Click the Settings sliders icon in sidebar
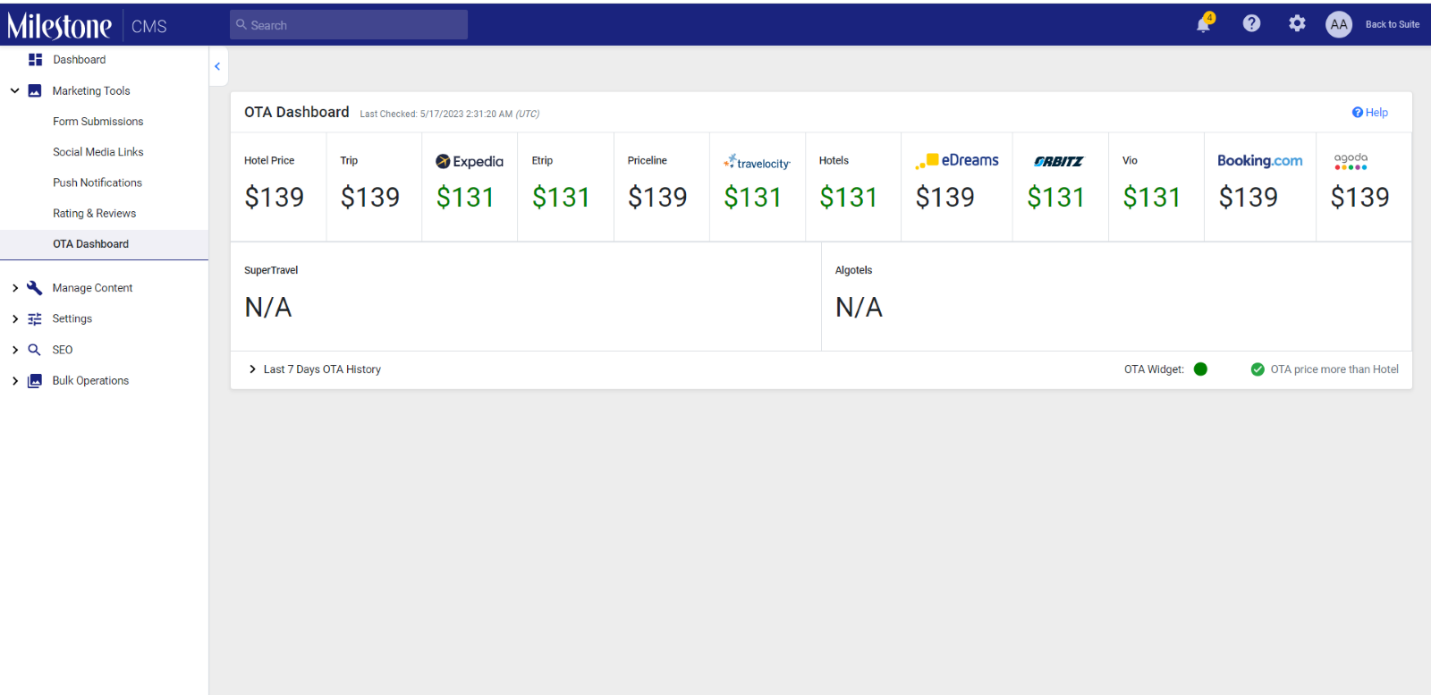1431x695 pixels. [x=35, y=319]
